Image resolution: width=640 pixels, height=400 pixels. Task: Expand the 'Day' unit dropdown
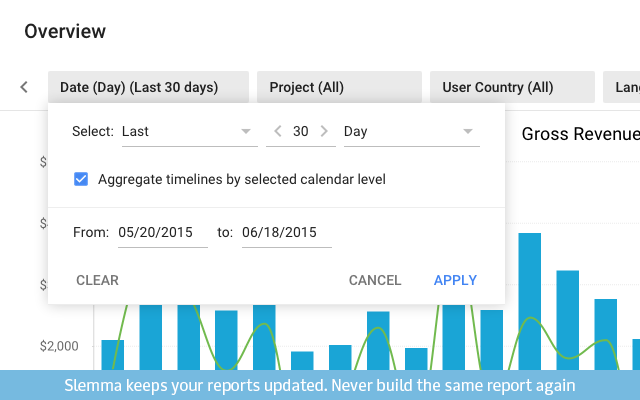click(x=410, y=132)
